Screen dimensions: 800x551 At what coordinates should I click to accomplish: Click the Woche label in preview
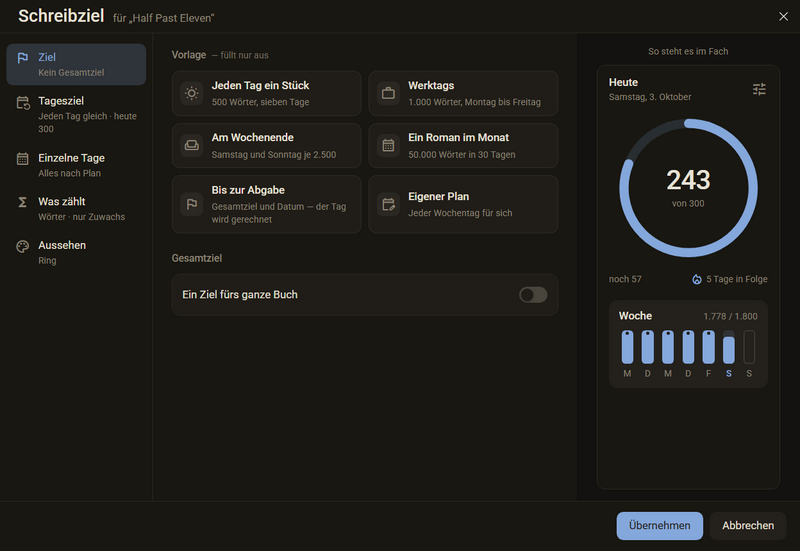[635, 316]
